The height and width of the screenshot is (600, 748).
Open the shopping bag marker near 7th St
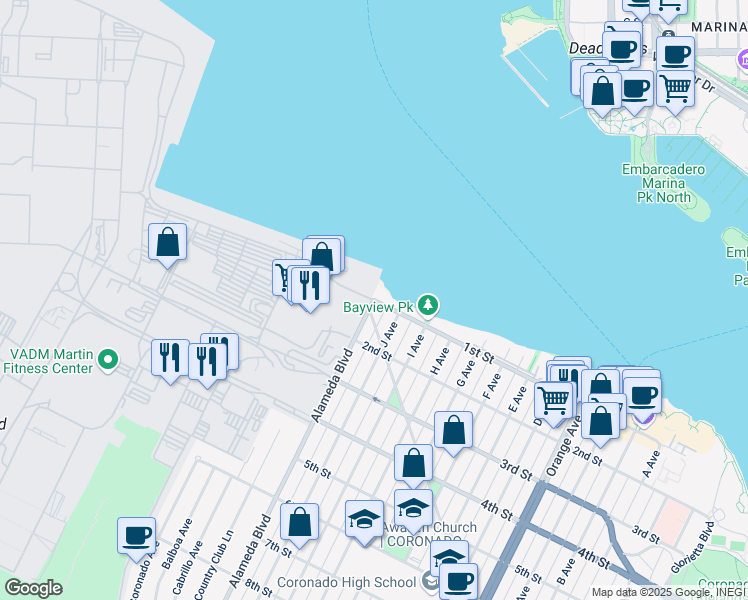(300, 522)
